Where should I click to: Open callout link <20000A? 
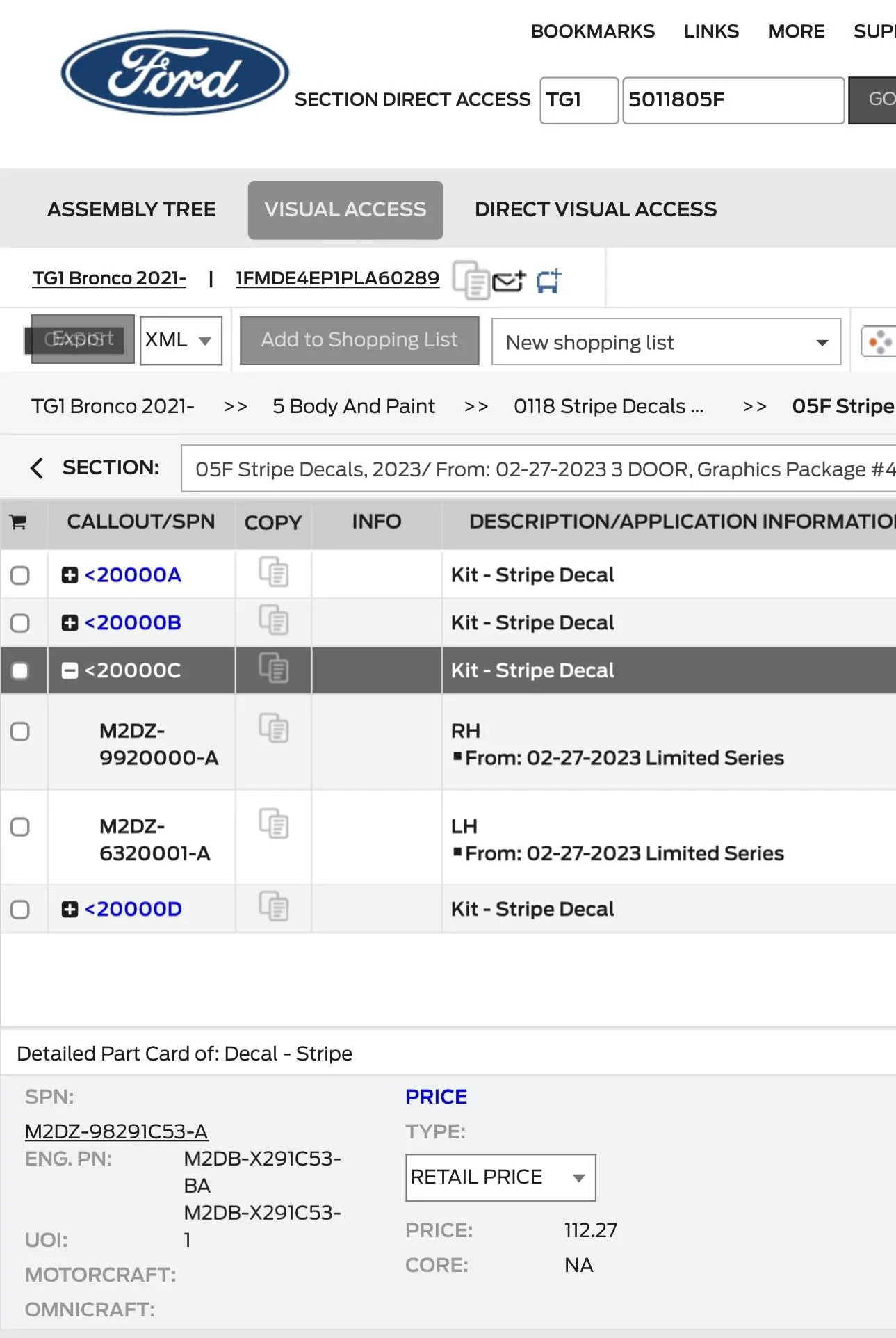tap(133, 575)
